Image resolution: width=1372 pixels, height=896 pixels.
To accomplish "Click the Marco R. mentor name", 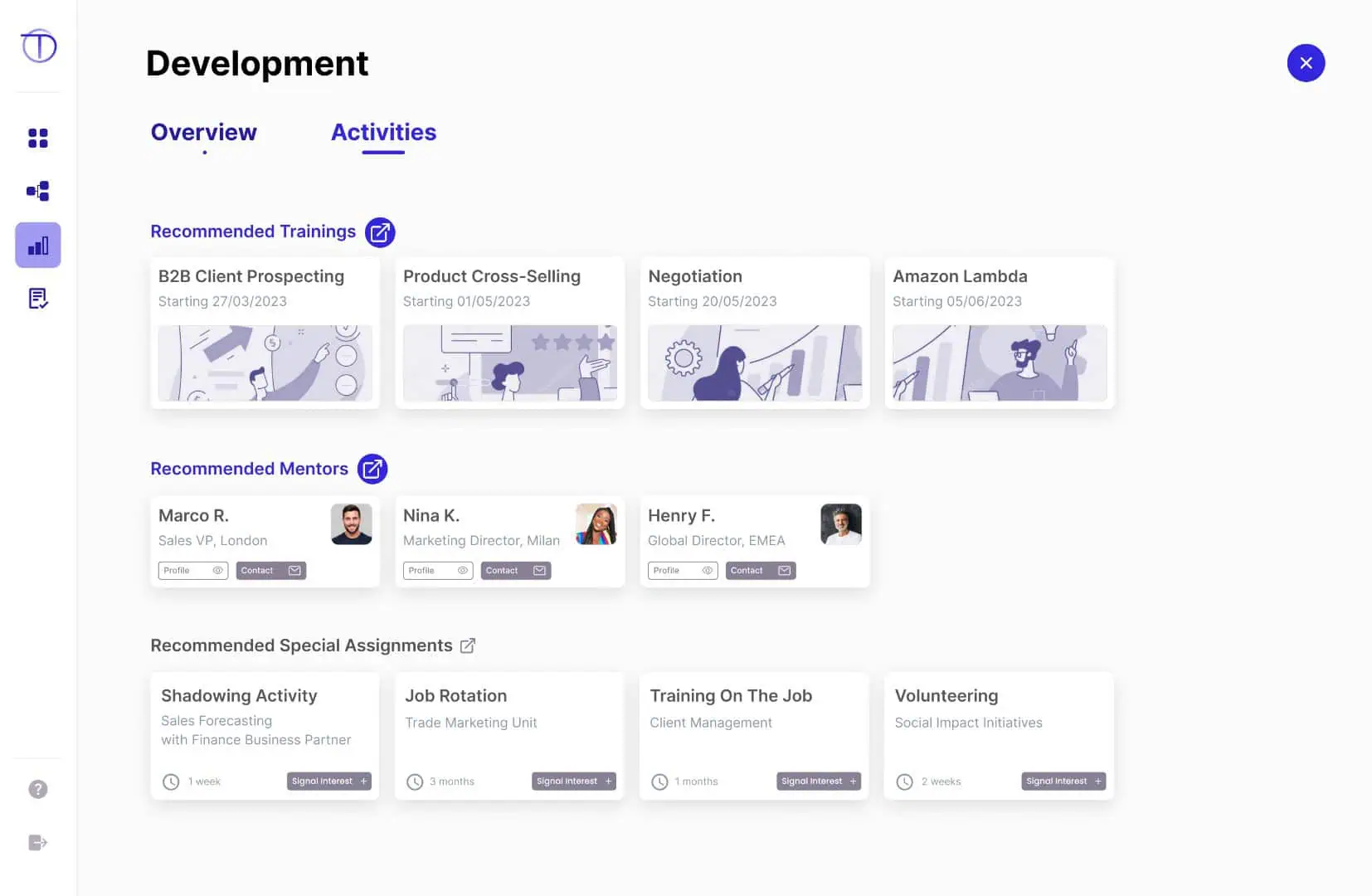I will click(x=193, y=515).
